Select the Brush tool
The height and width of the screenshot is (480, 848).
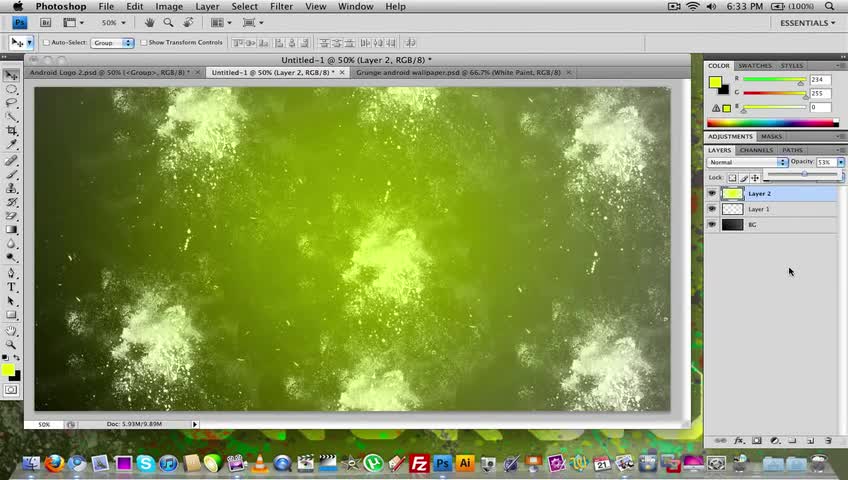tap(11, 174)
